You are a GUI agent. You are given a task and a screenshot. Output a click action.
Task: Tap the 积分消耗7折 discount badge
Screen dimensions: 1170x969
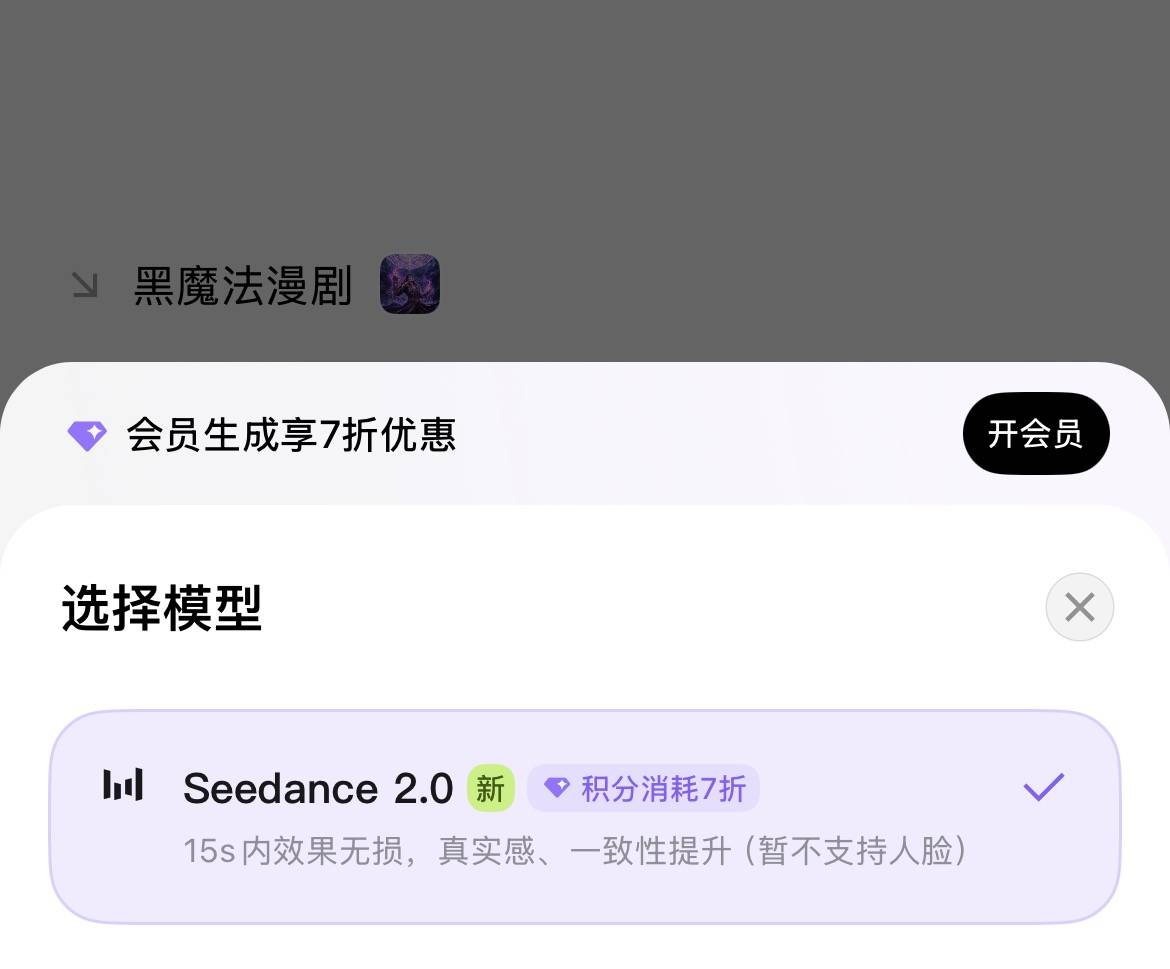pos(643,788)
